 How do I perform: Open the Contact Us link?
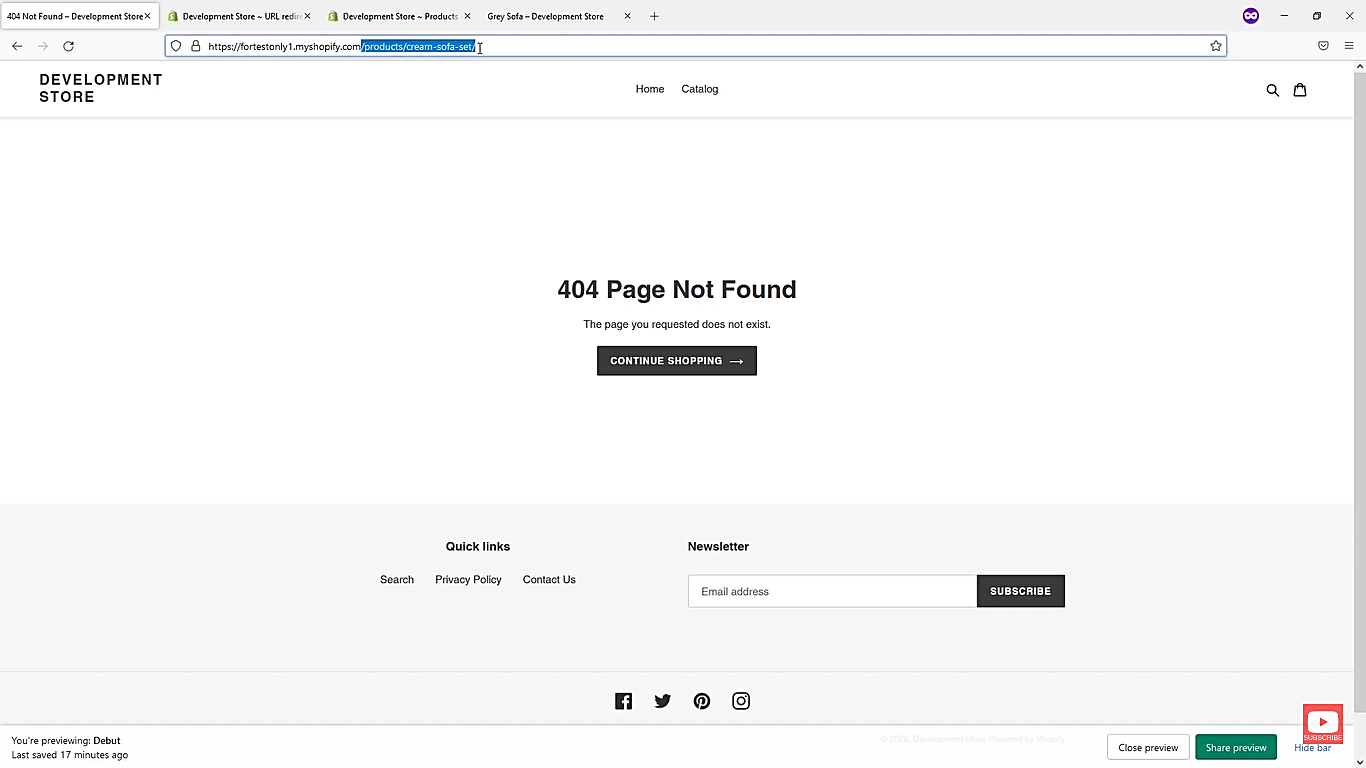pos(549,580)
